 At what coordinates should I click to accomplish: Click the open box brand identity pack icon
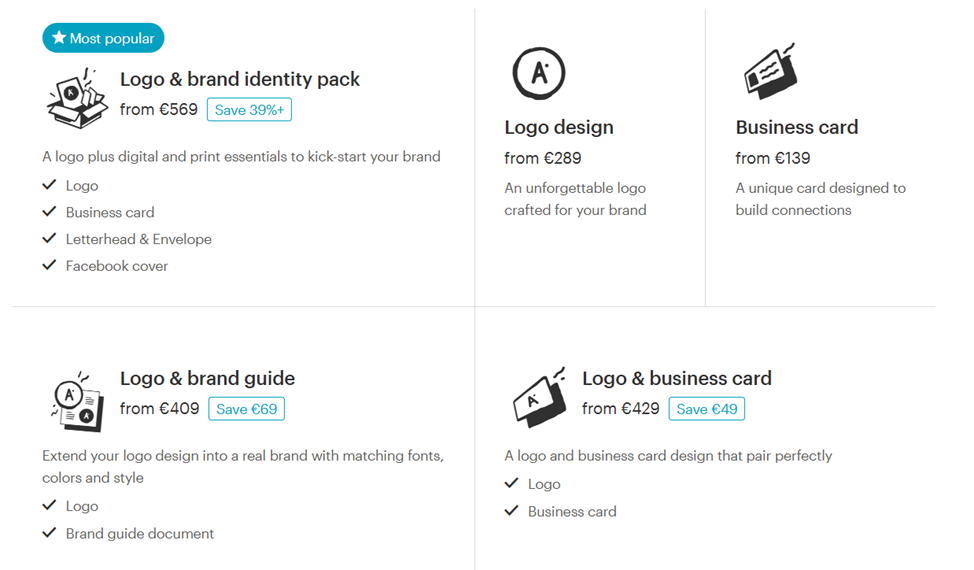(77, 98)
